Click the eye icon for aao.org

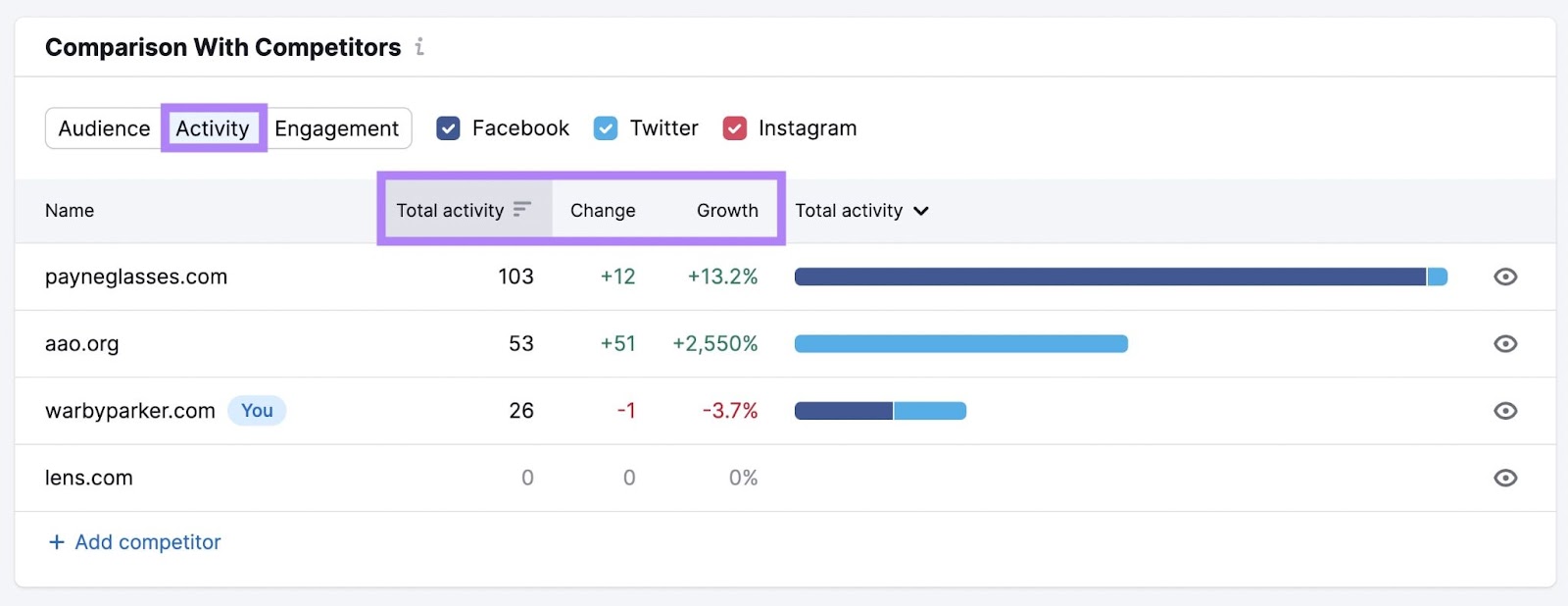click(x=1506, y=343)
